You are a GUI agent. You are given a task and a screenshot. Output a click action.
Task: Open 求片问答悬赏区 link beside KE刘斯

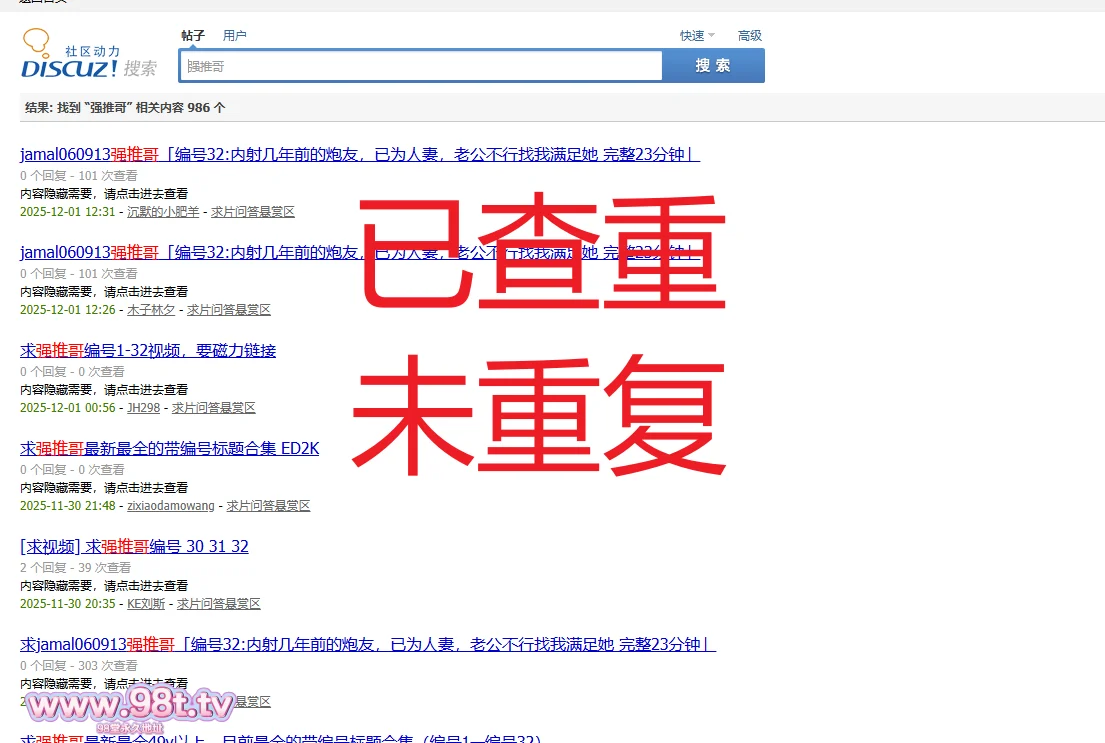218,604
